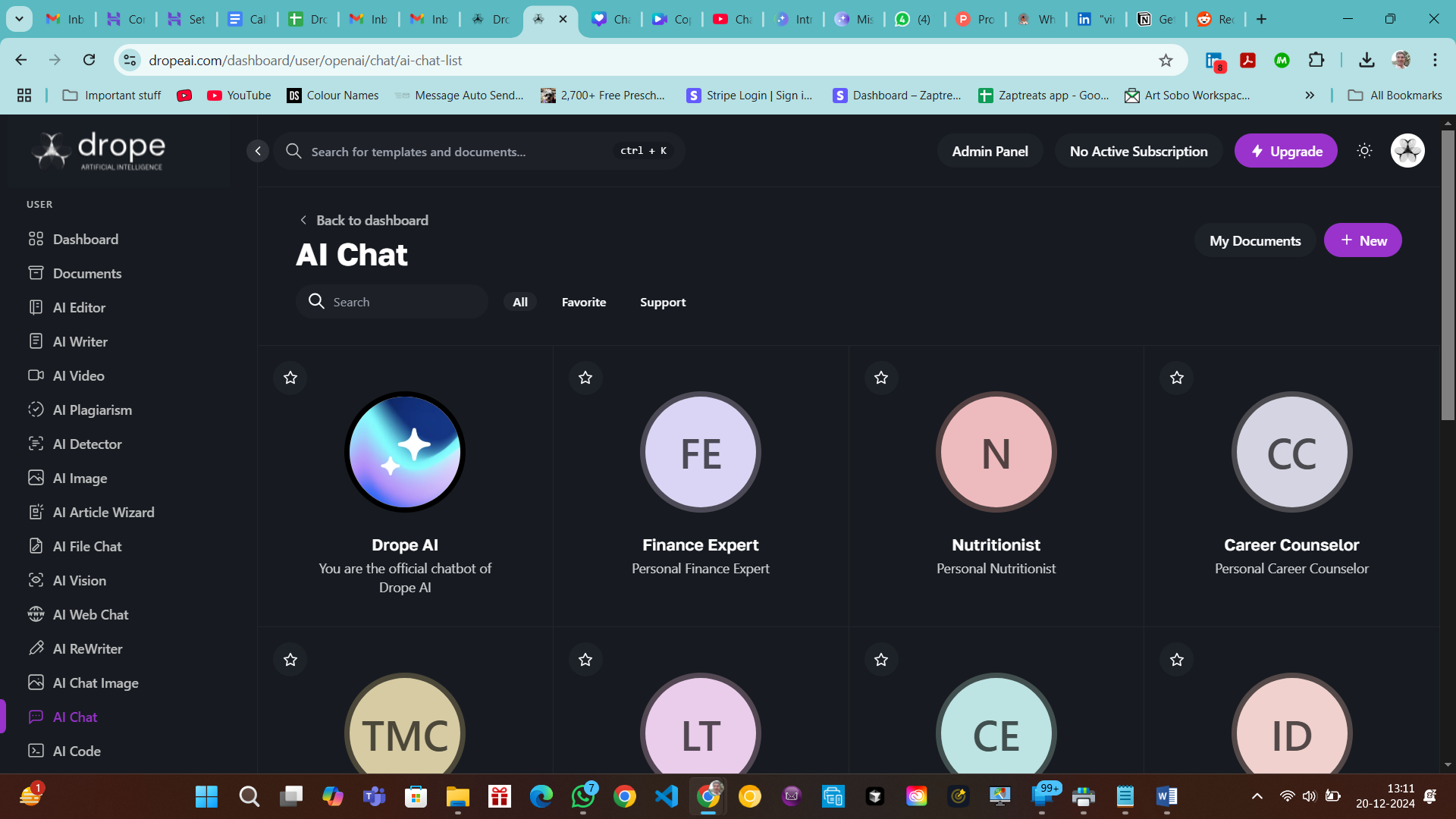Open AI Plagiarism from sidebar
This screenshot has width=1456, height=819.
[x=92, y=409]
